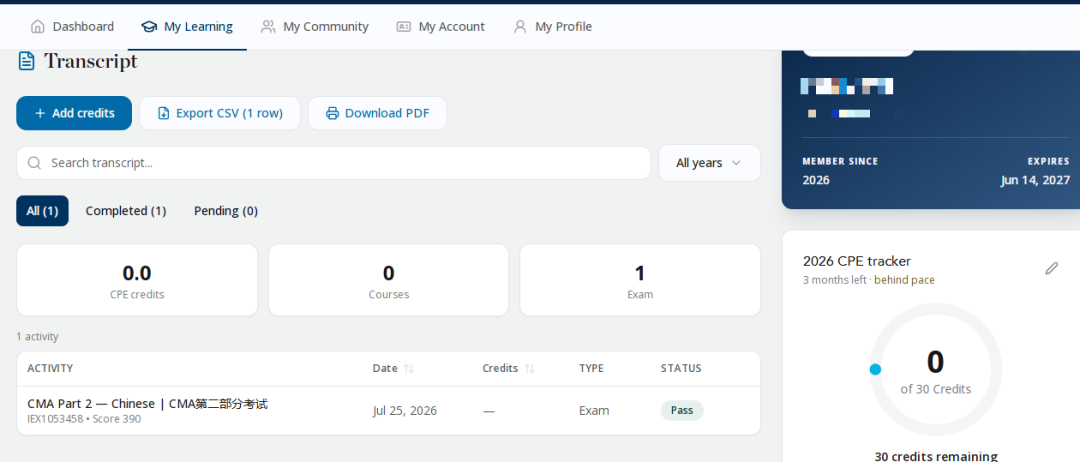The width and height of the screenshot is (1080, 462).
Task: Open the All years dropdown
Action: [x=709, y=163]
